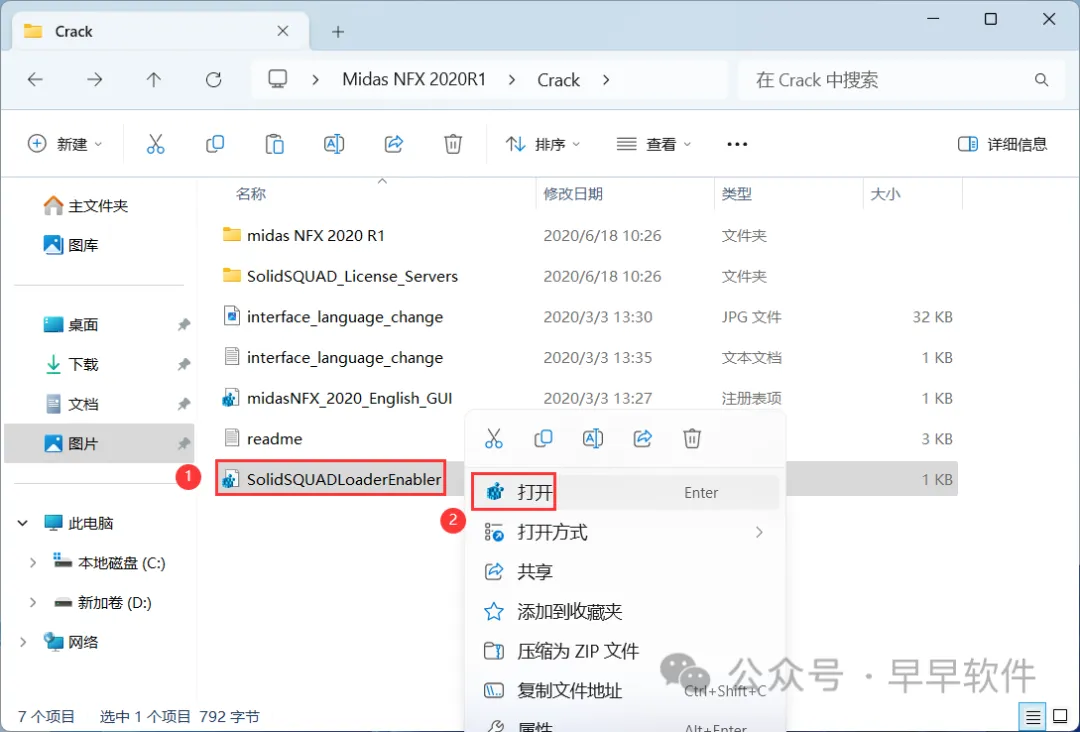Choose 打开 in the context menu

pos(625,492)
